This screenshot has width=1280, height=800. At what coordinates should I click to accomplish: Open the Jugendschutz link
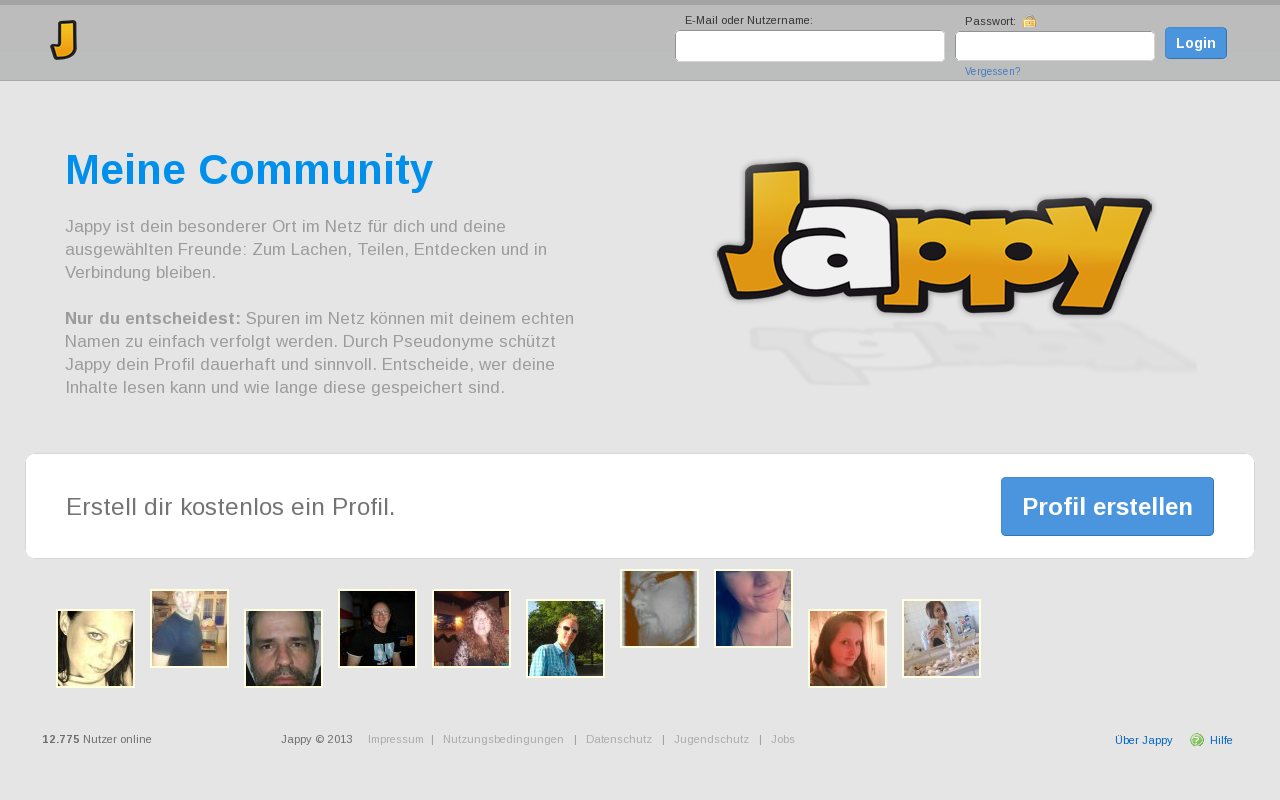712,740
